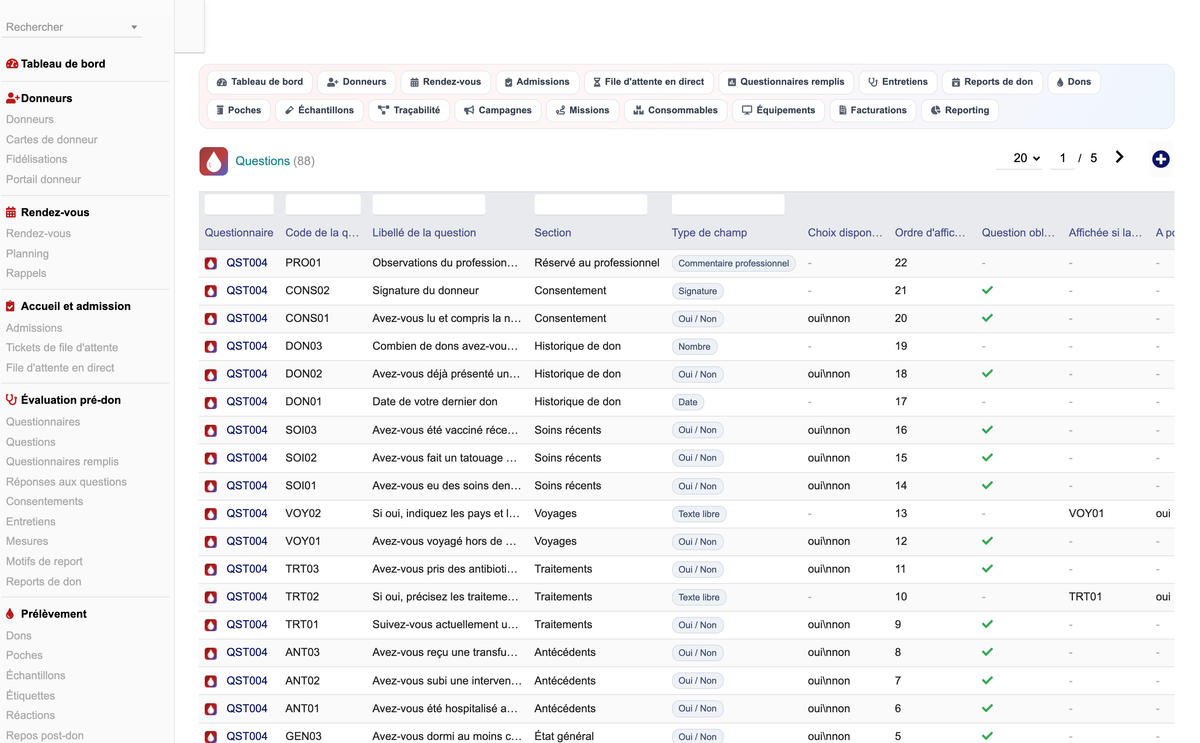Open the Traçabilité top tab
This screenshot has width=1200, height=743.
click(x=409, y=110)
